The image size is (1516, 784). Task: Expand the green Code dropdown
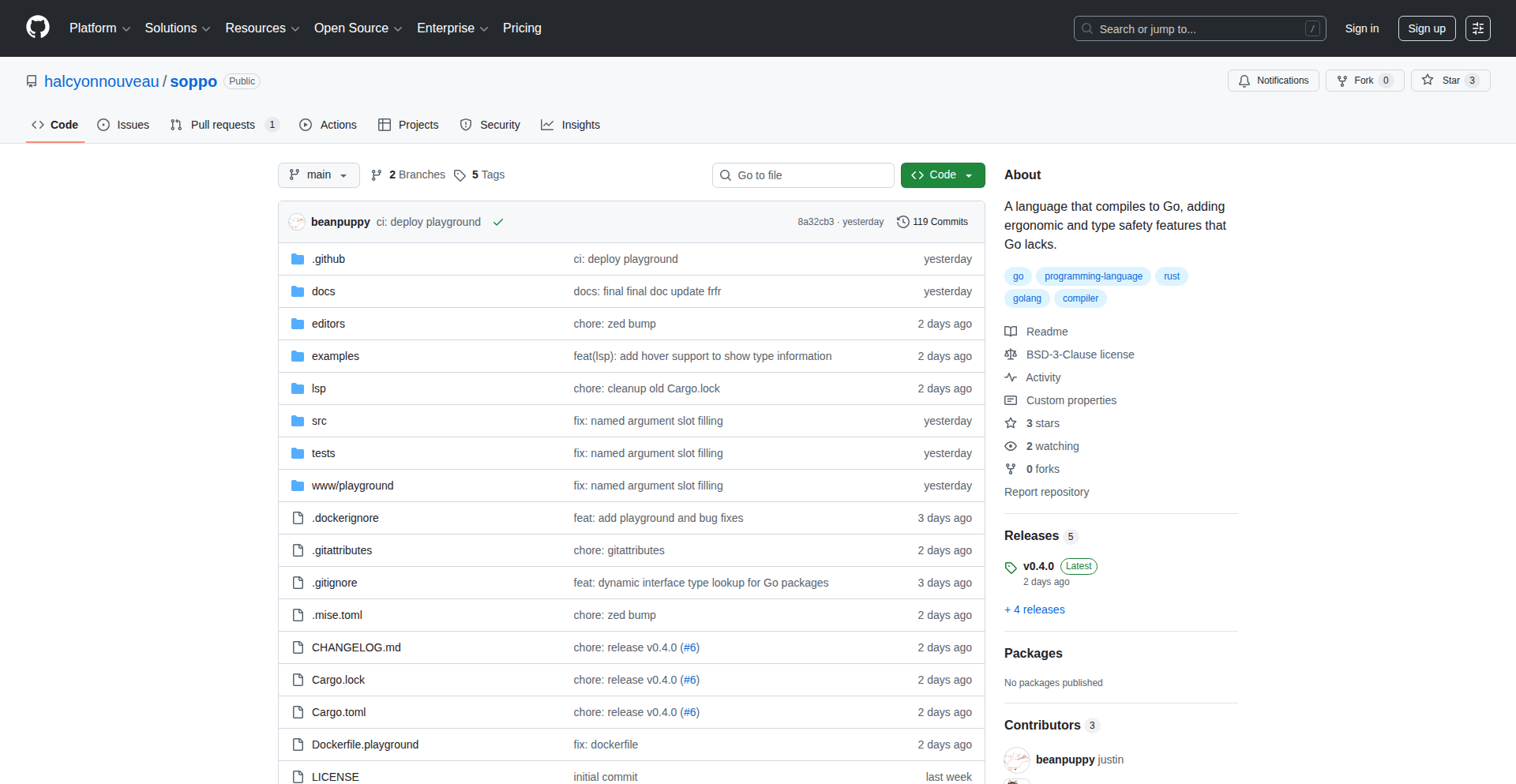969,174
